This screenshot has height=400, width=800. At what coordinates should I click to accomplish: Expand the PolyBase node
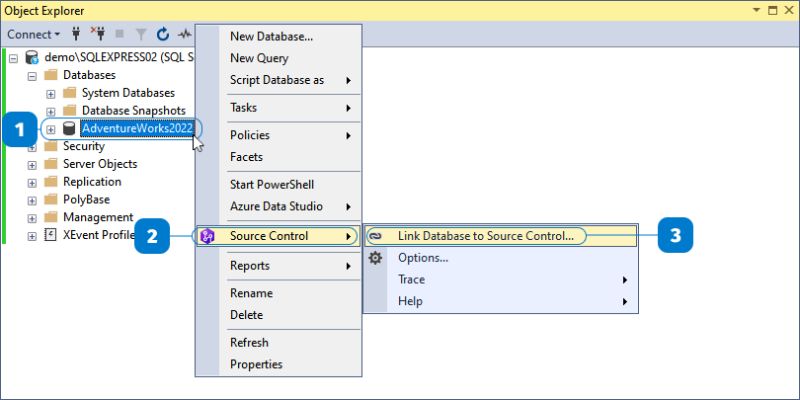(32, 201)
